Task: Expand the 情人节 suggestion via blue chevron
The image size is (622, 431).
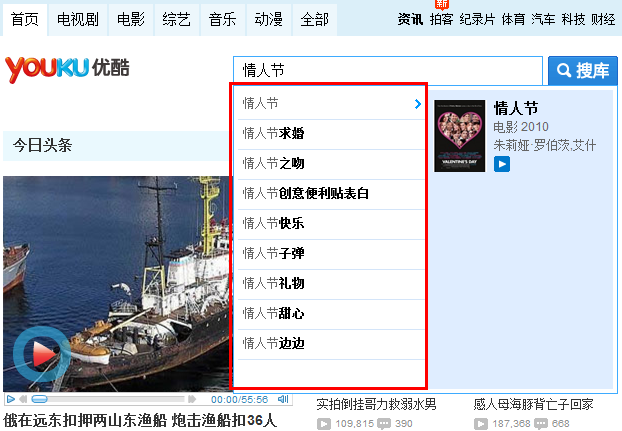Action: tap(417, 104)
